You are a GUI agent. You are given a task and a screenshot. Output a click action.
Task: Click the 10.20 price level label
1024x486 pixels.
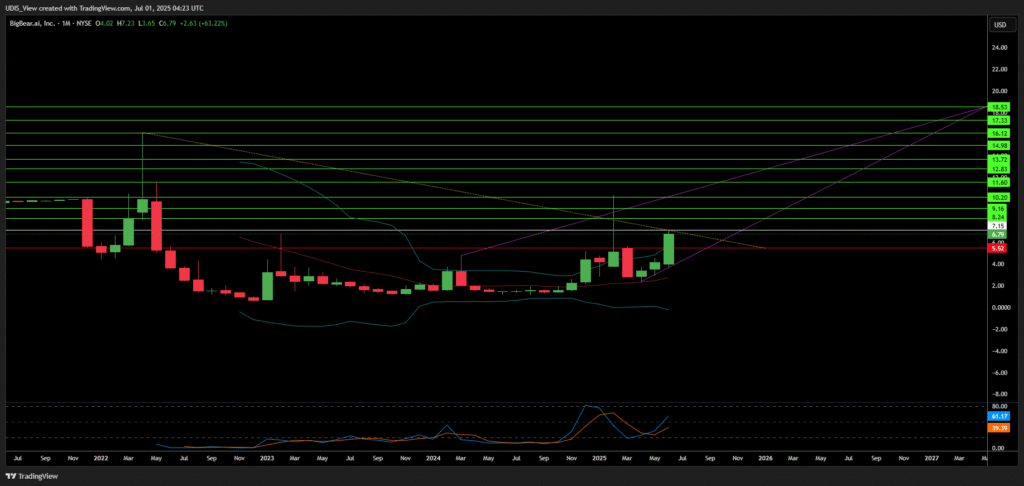[998, 198]
